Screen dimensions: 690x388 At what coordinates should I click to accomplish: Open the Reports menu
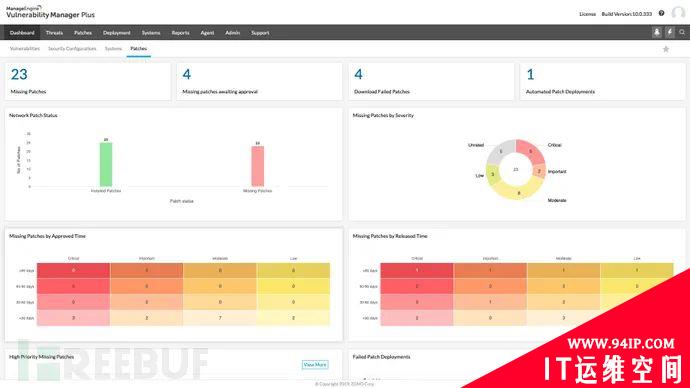(x=180, y=33)
